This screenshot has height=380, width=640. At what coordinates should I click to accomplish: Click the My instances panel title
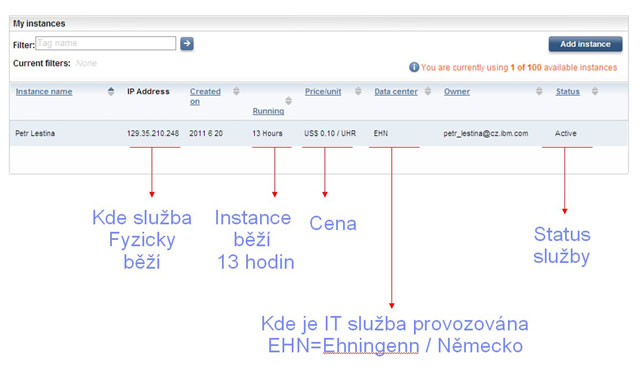[x=39, y=23]
